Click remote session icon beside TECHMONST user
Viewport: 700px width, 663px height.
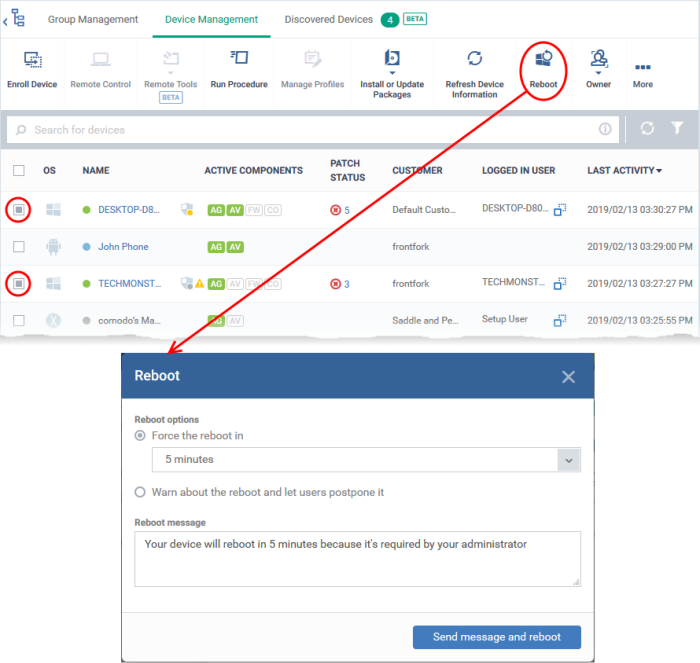tap(560, 283)
